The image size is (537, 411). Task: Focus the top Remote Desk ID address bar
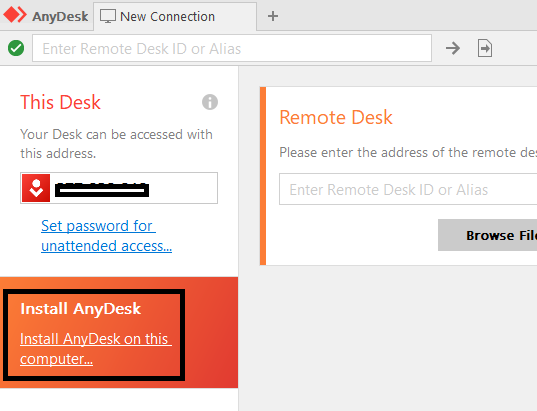click(232, 48)
